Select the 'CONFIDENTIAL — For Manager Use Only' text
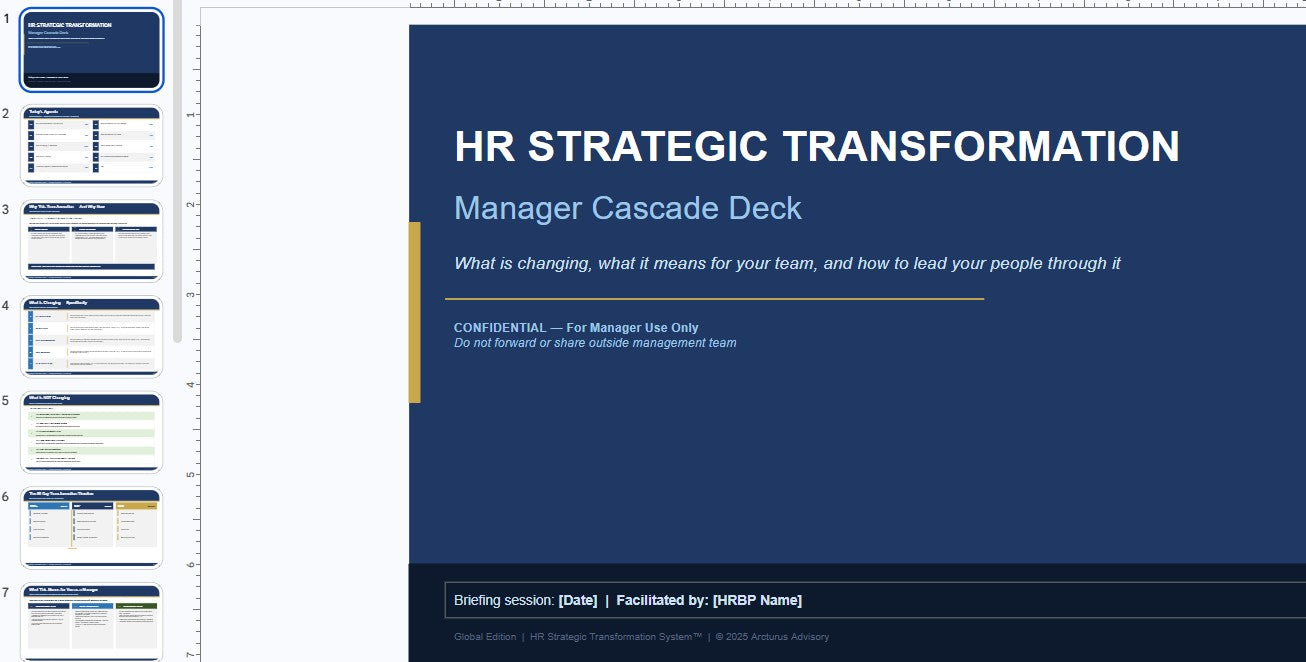Screen dimensions: 1306x662 576,327
